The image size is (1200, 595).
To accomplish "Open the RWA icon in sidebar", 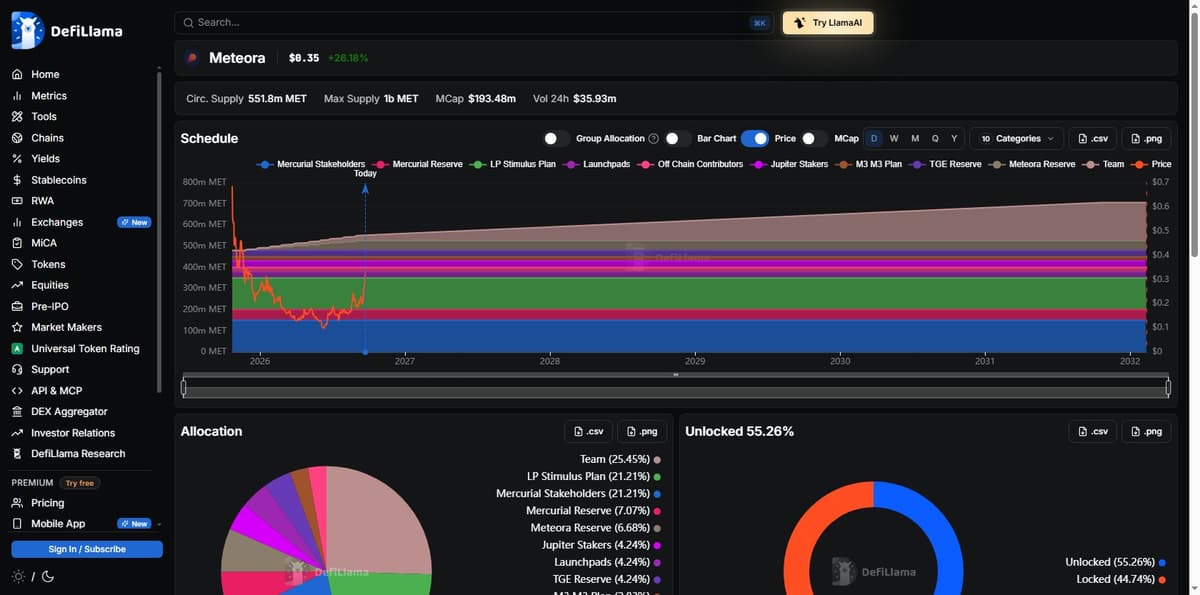I will coord(17,201).
